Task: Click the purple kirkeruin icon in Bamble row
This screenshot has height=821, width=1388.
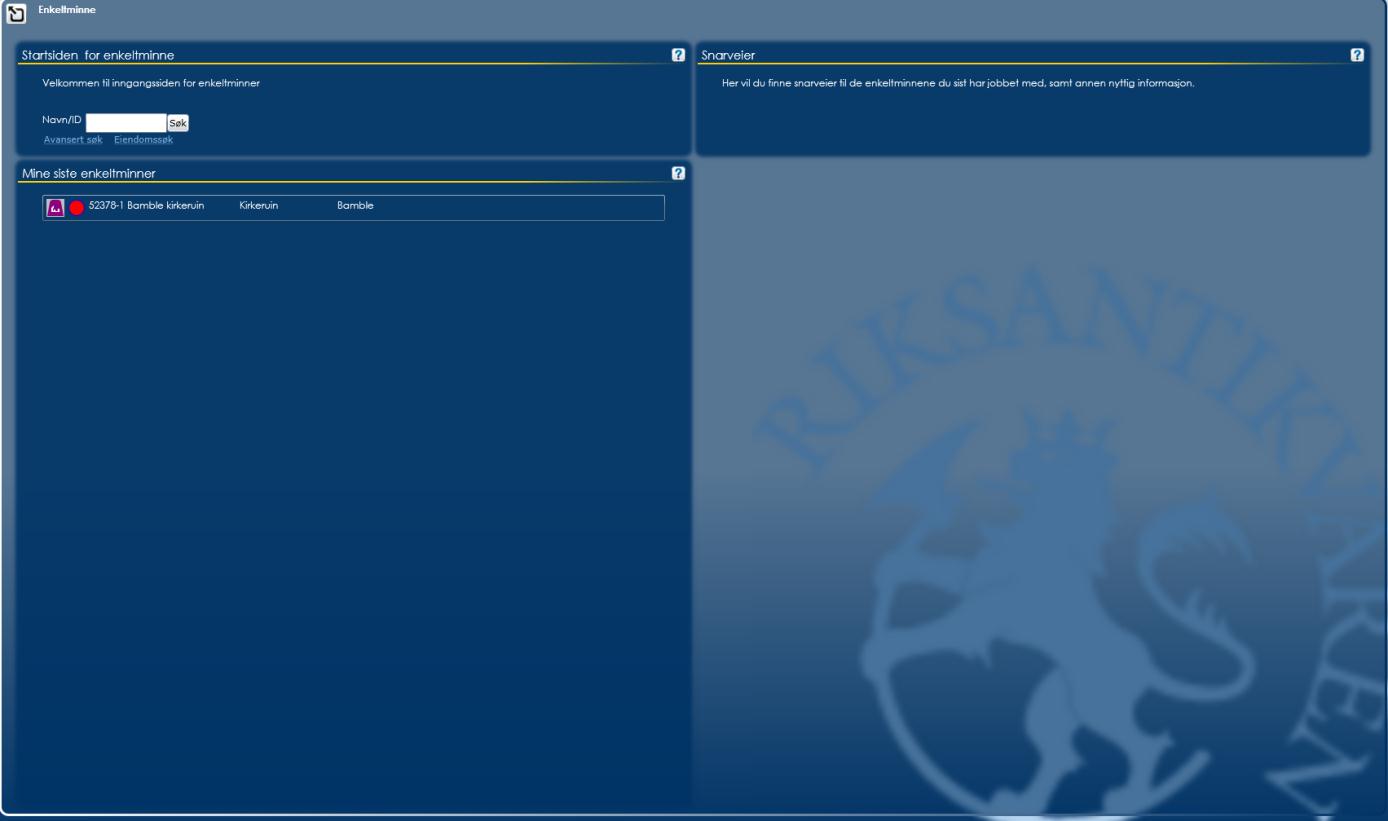Action: pos(56,207)
